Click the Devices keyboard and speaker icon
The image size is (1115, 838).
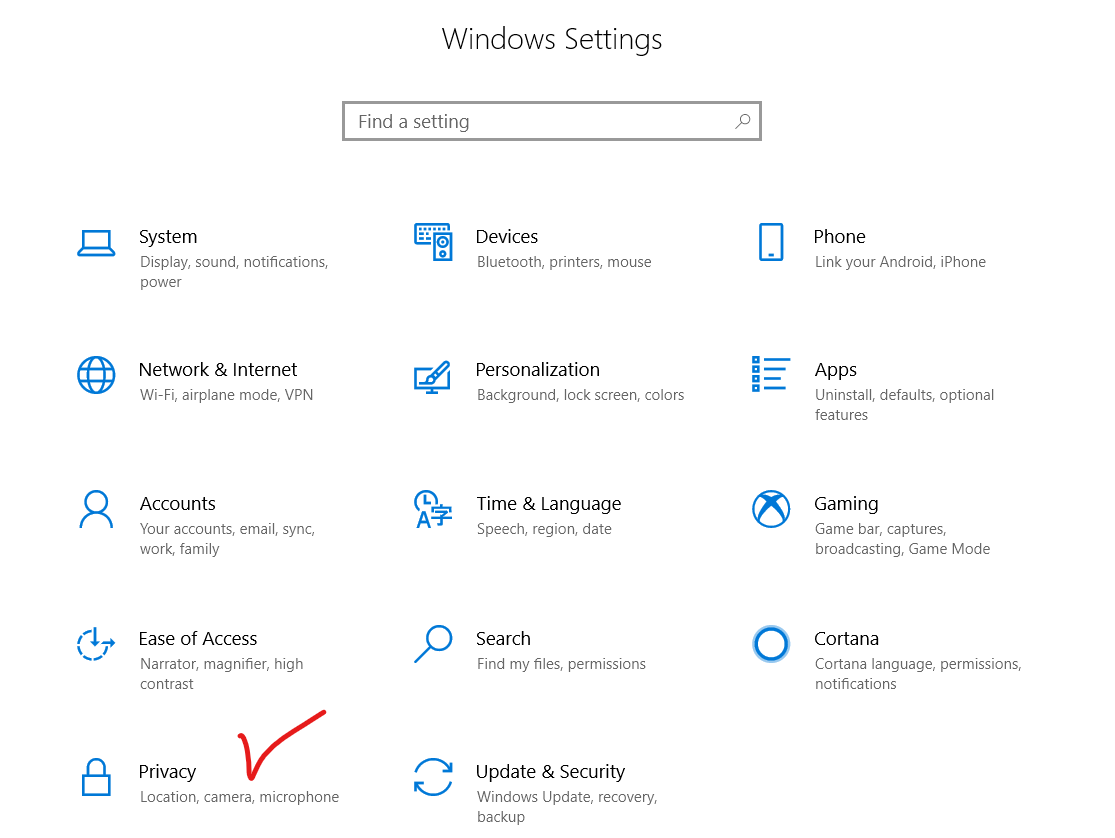tap(433, 242)
